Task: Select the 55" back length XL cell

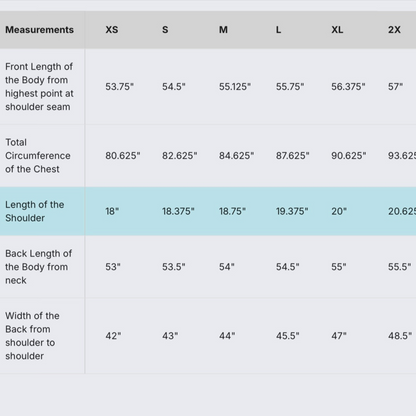Action: pyautogui.click(x=339, y=267)
